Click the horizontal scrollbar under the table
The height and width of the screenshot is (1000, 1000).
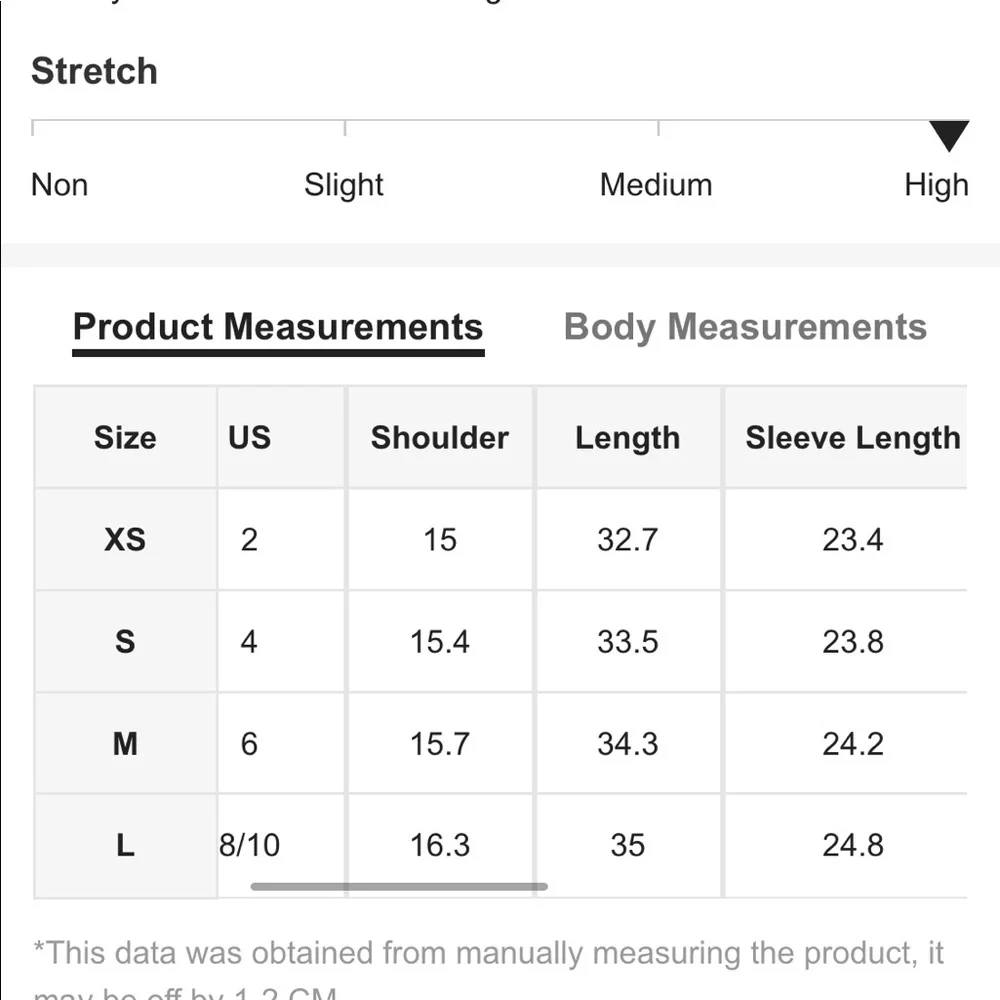399,886
